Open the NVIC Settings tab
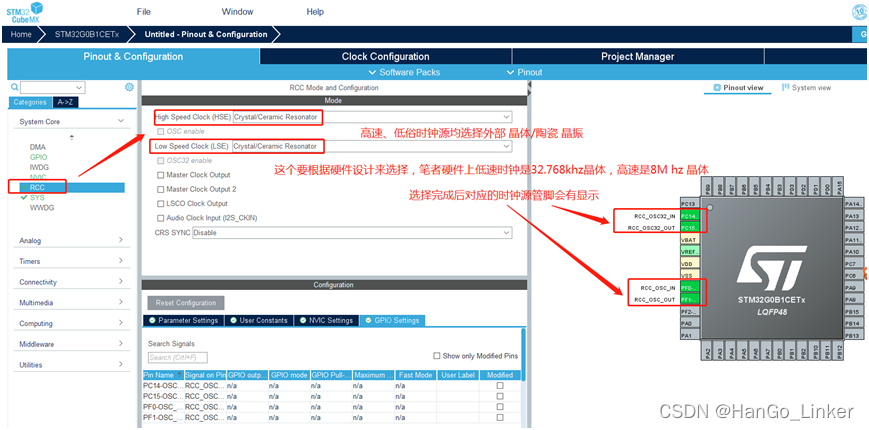 326,320
